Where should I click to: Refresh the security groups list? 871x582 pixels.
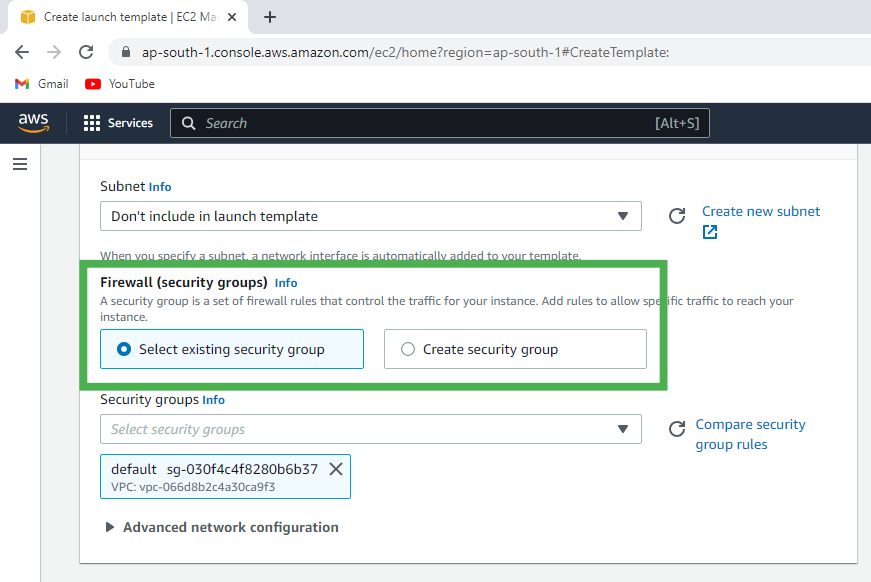[x=677, y=429]
